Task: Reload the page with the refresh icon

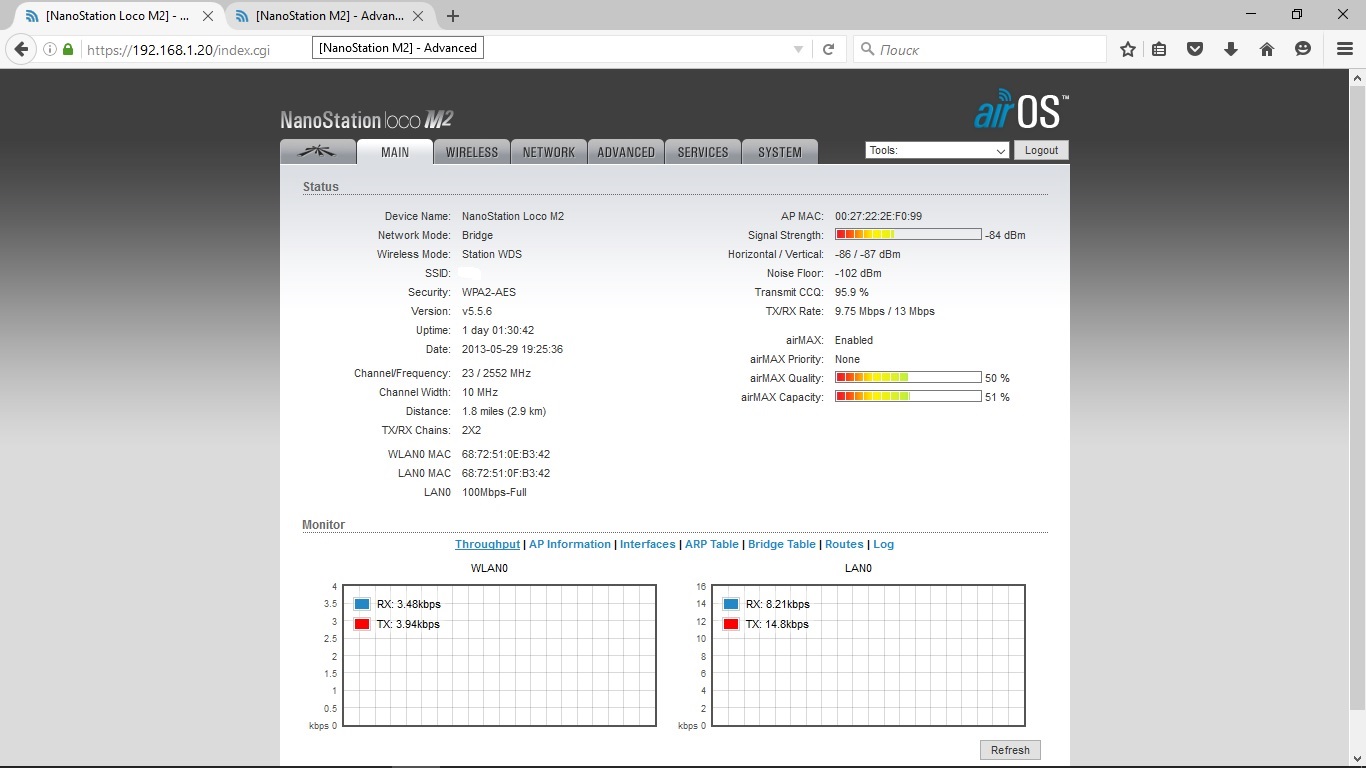Action: click(x=828, y=49)
